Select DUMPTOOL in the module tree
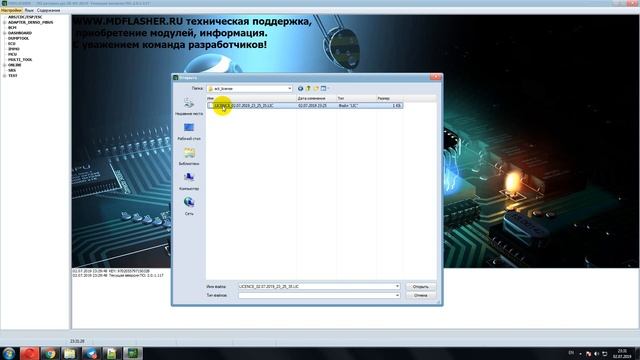The height and width of the screenshot is (360, 640). point(18,38)
